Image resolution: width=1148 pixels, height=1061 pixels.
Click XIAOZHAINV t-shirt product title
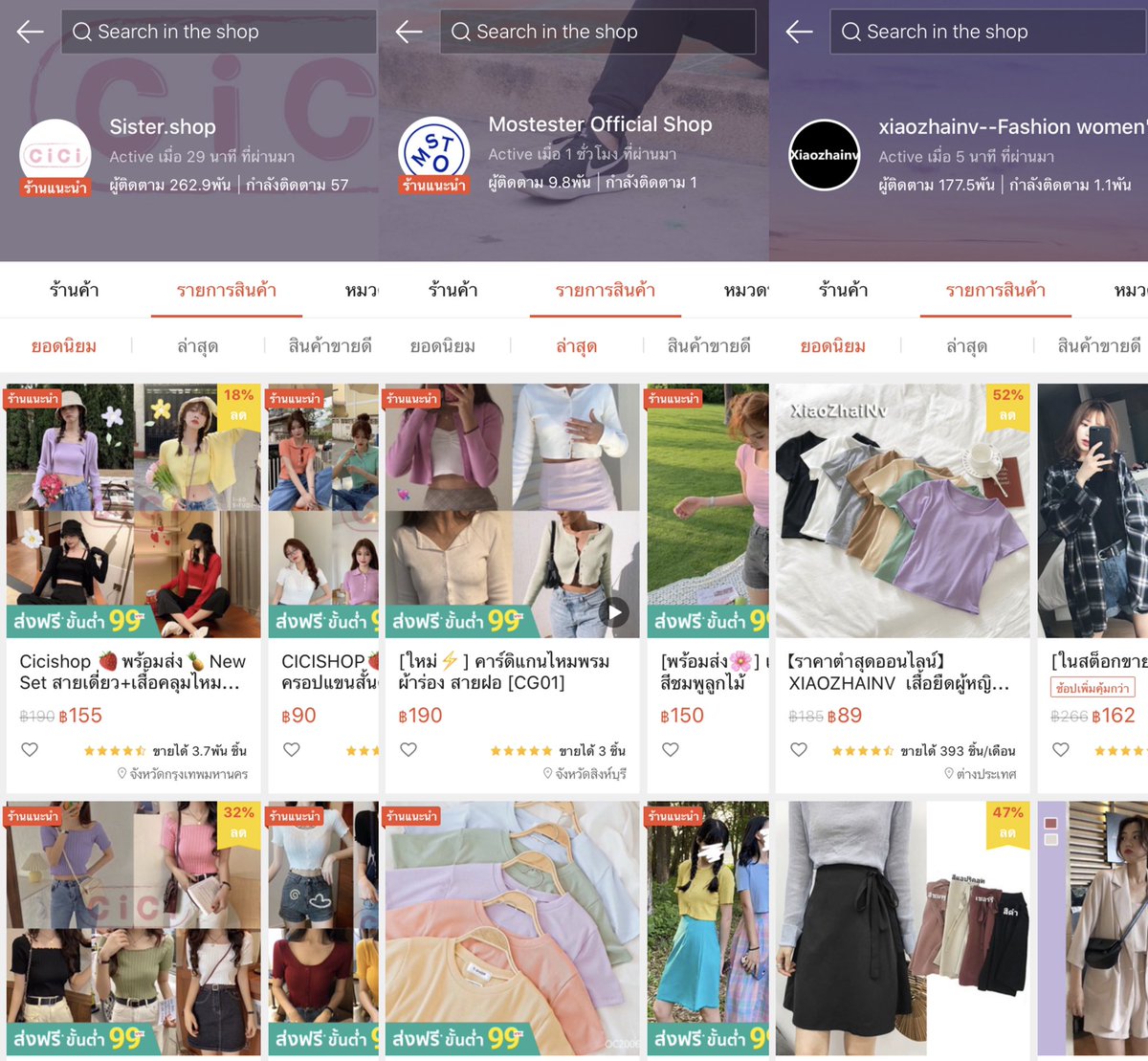[x=899, y=672]
